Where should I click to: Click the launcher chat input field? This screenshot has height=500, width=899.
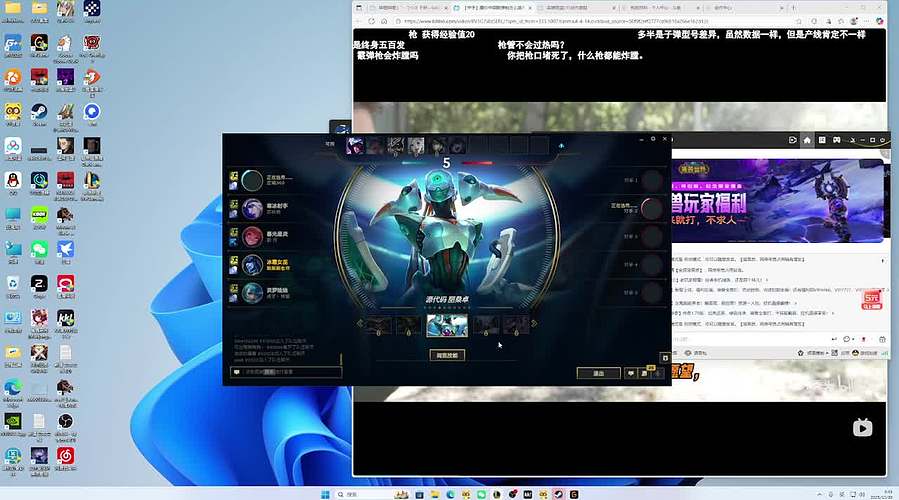[x=750, y=339]
